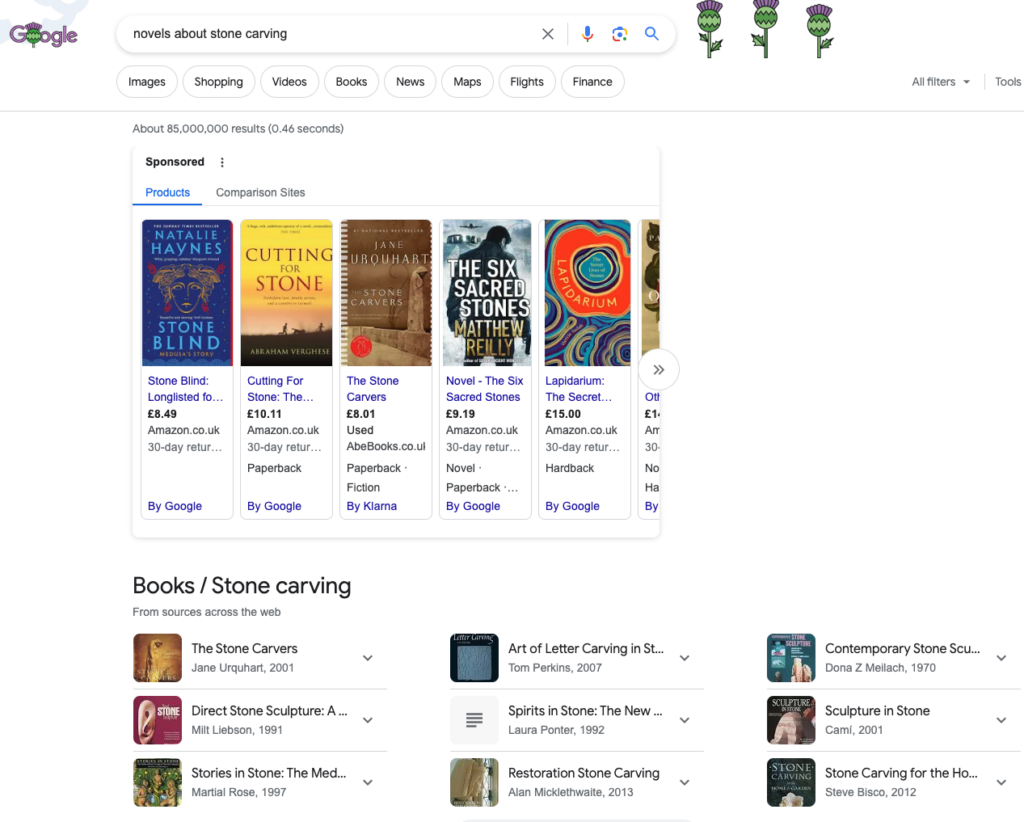
Task: Open the All filters dropdown
Action: coord(940,82)
